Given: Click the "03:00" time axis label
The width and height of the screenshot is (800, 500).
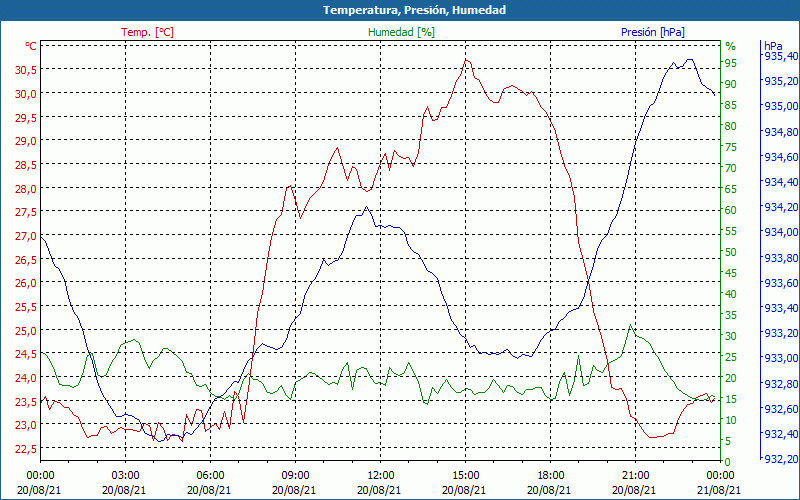Looking at the screenshot, I should pos(125,476).
